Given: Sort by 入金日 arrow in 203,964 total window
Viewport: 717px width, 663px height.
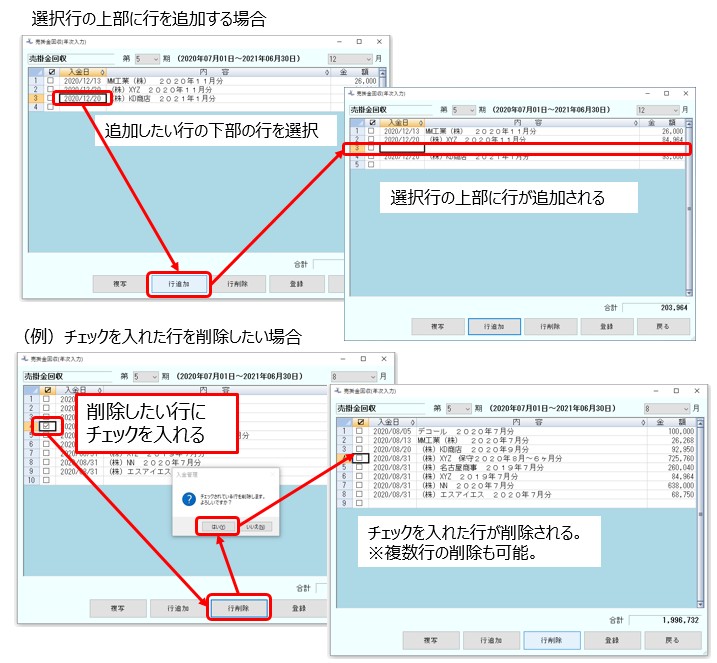Looking at the screenshot, I should point(421,123).
